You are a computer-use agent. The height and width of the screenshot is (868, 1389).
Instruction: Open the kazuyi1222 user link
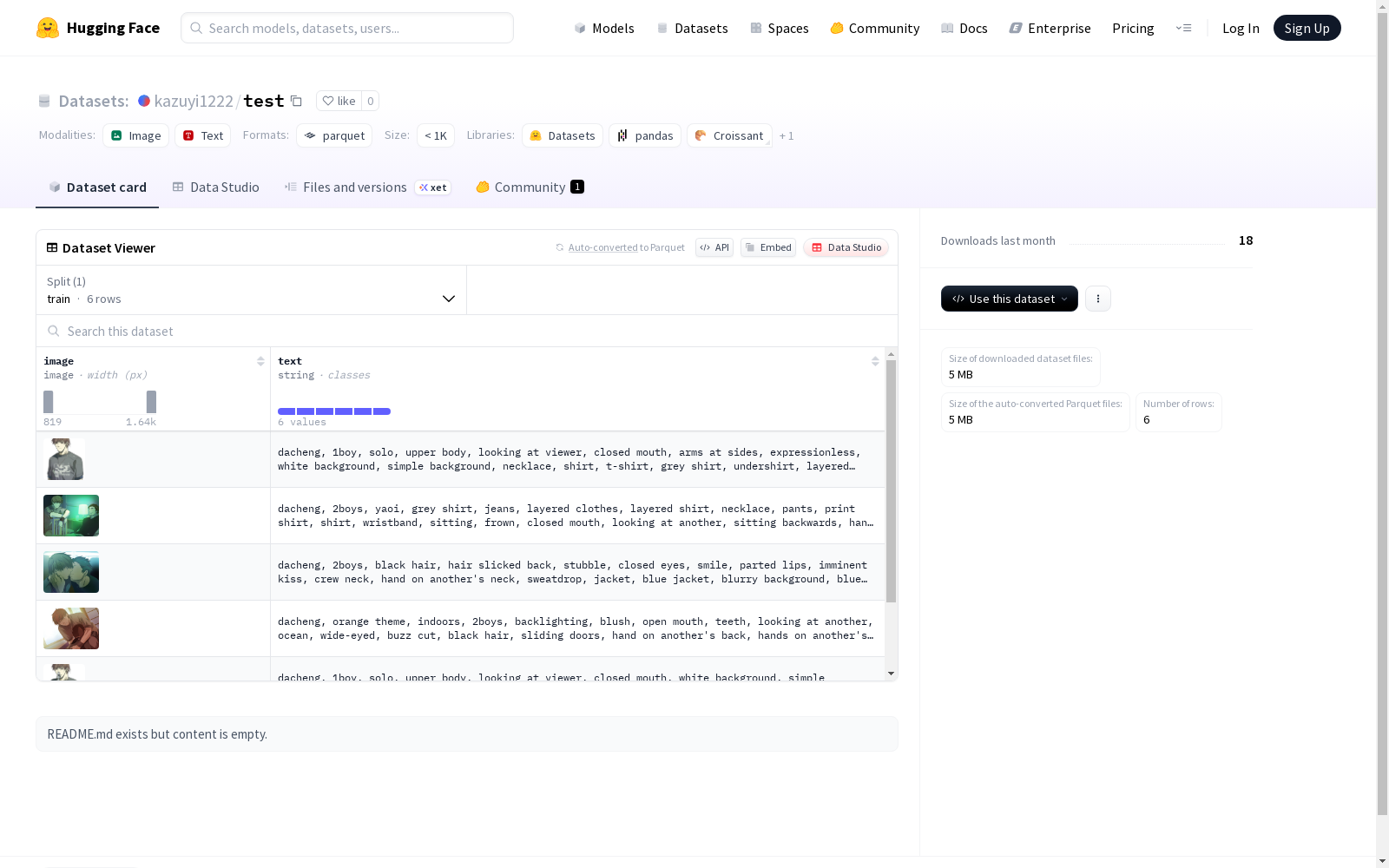[194, 101]
